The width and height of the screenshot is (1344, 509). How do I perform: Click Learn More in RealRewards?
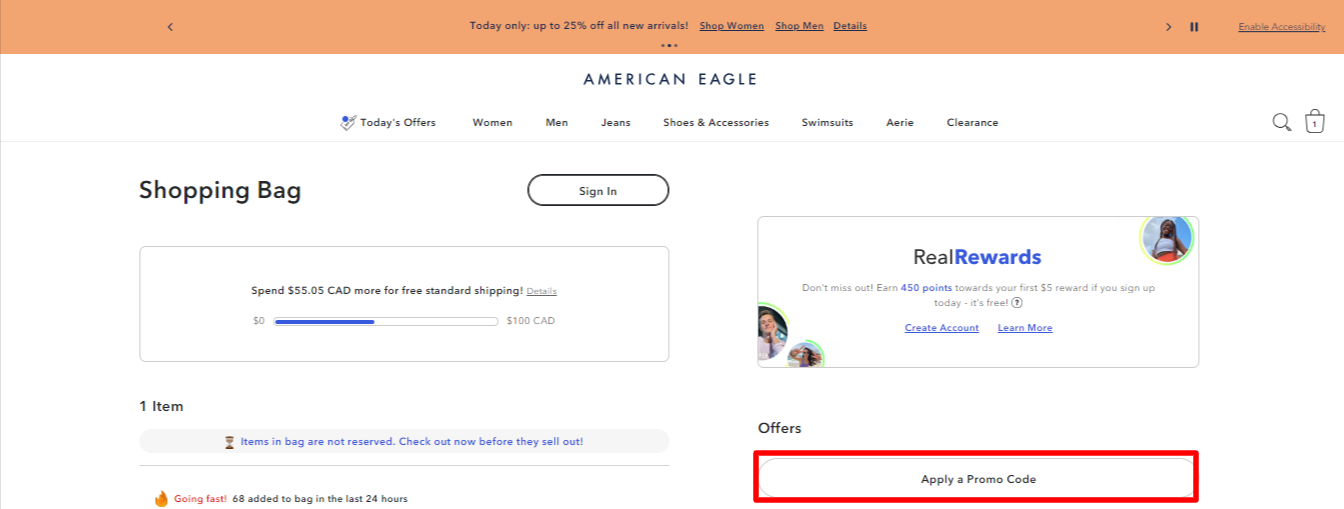(x=1025, y=328)
